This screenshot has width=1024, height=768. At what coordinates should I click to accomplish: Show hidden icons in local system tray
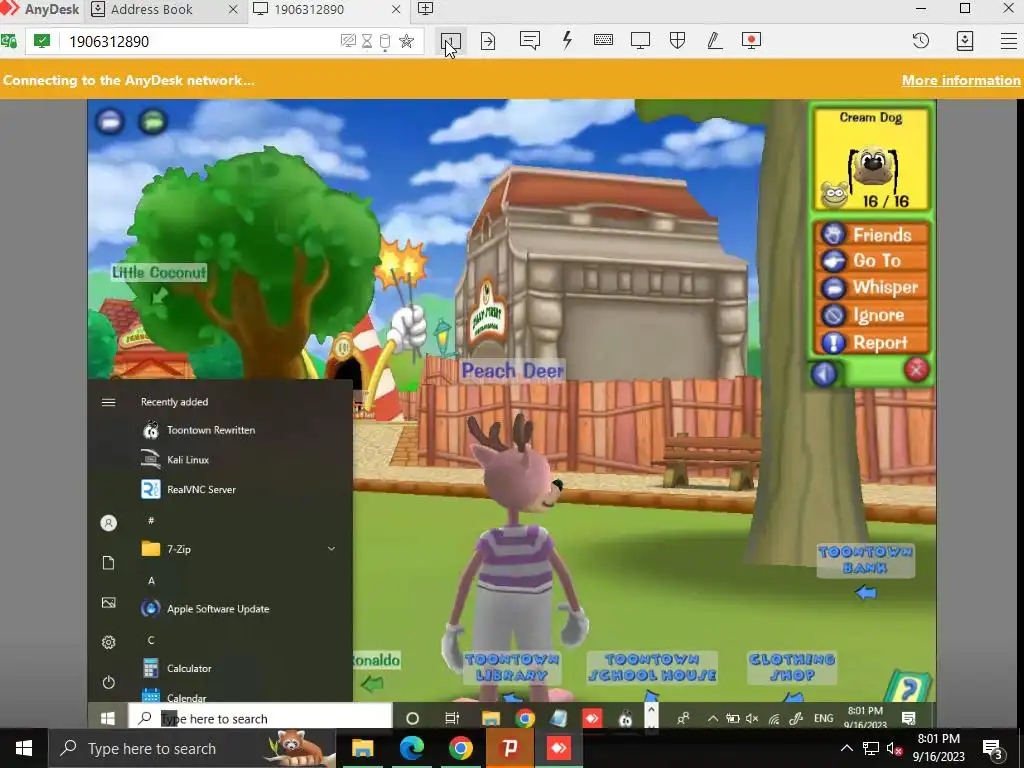(846, 748)
